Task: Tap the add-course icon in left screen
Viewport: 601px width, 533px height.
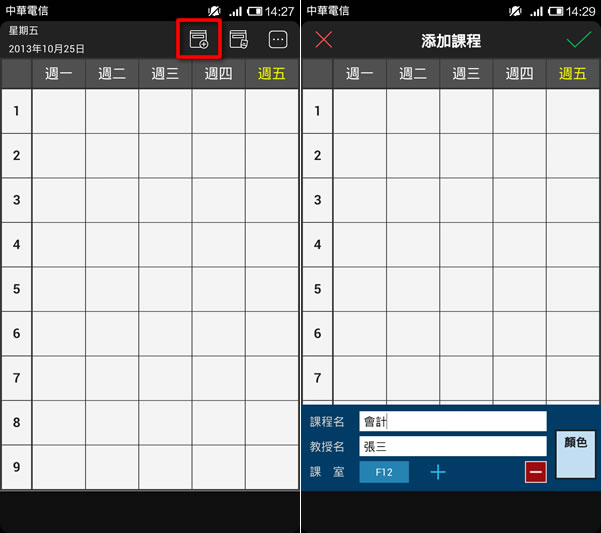Action: coord(199,39)
